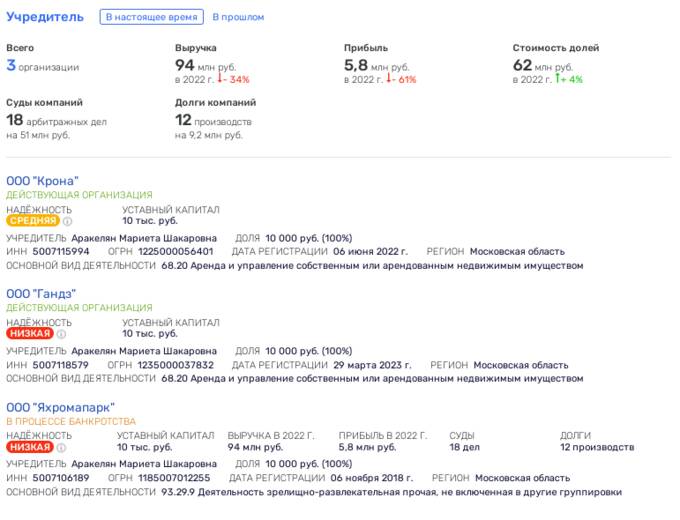
Task: Click Крона INN number 5007115994
Action: click(61, 252)
